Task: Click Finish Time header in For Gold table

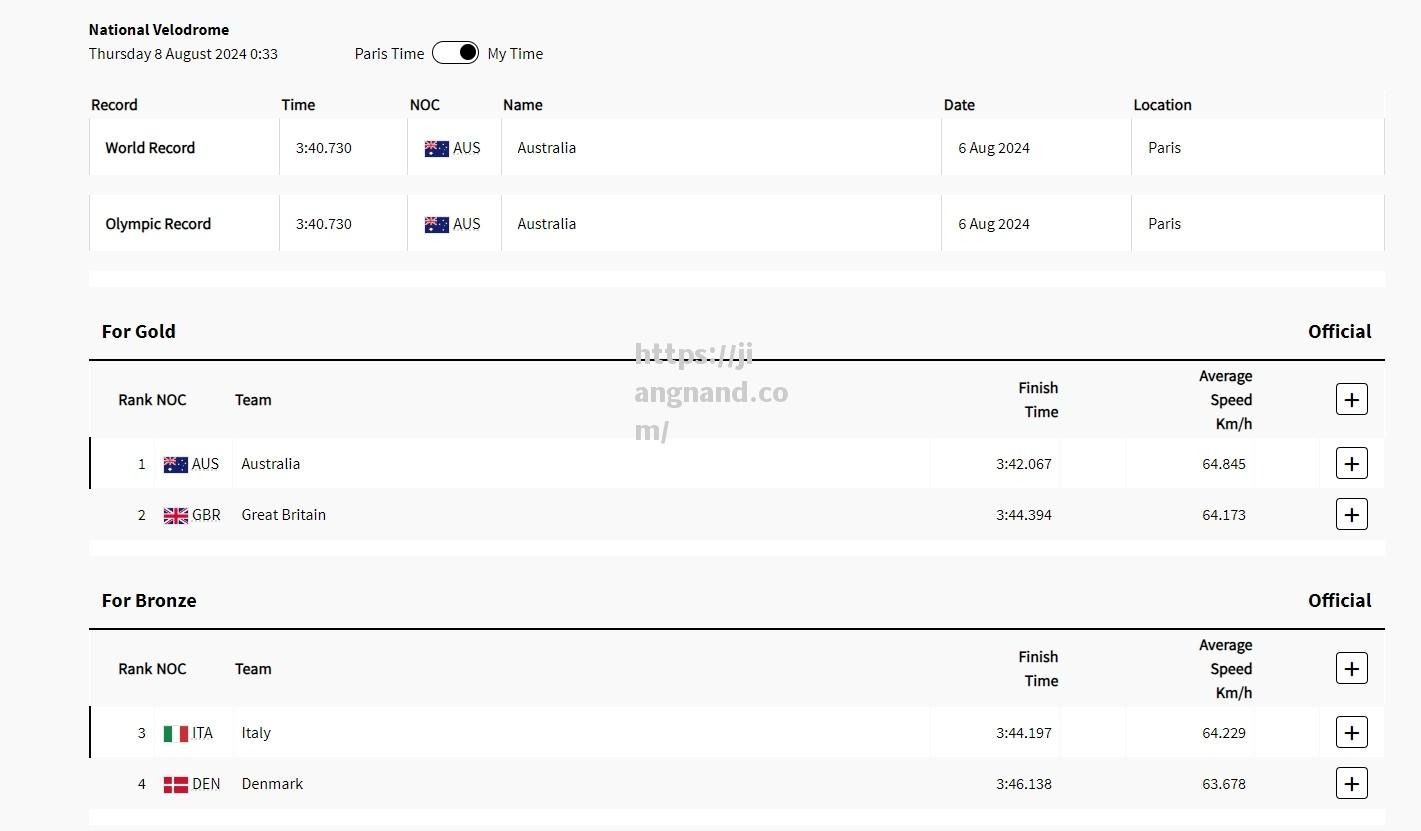Action: pyautogui.click(x=1039, y=400)
